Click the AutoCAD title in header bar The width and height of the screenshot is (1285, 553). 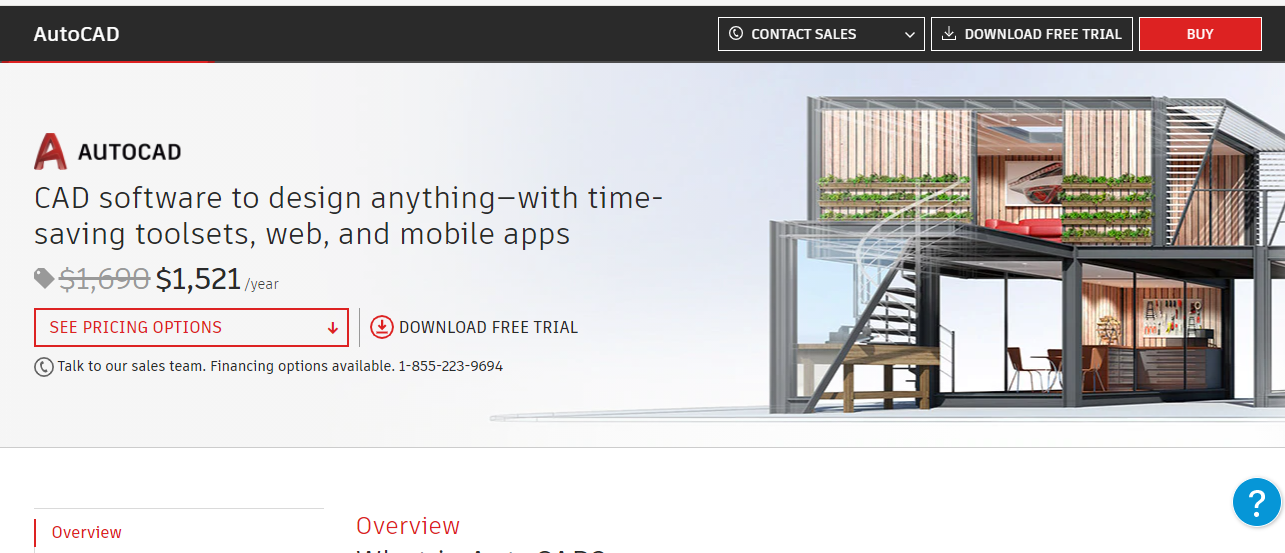[76, 34]
